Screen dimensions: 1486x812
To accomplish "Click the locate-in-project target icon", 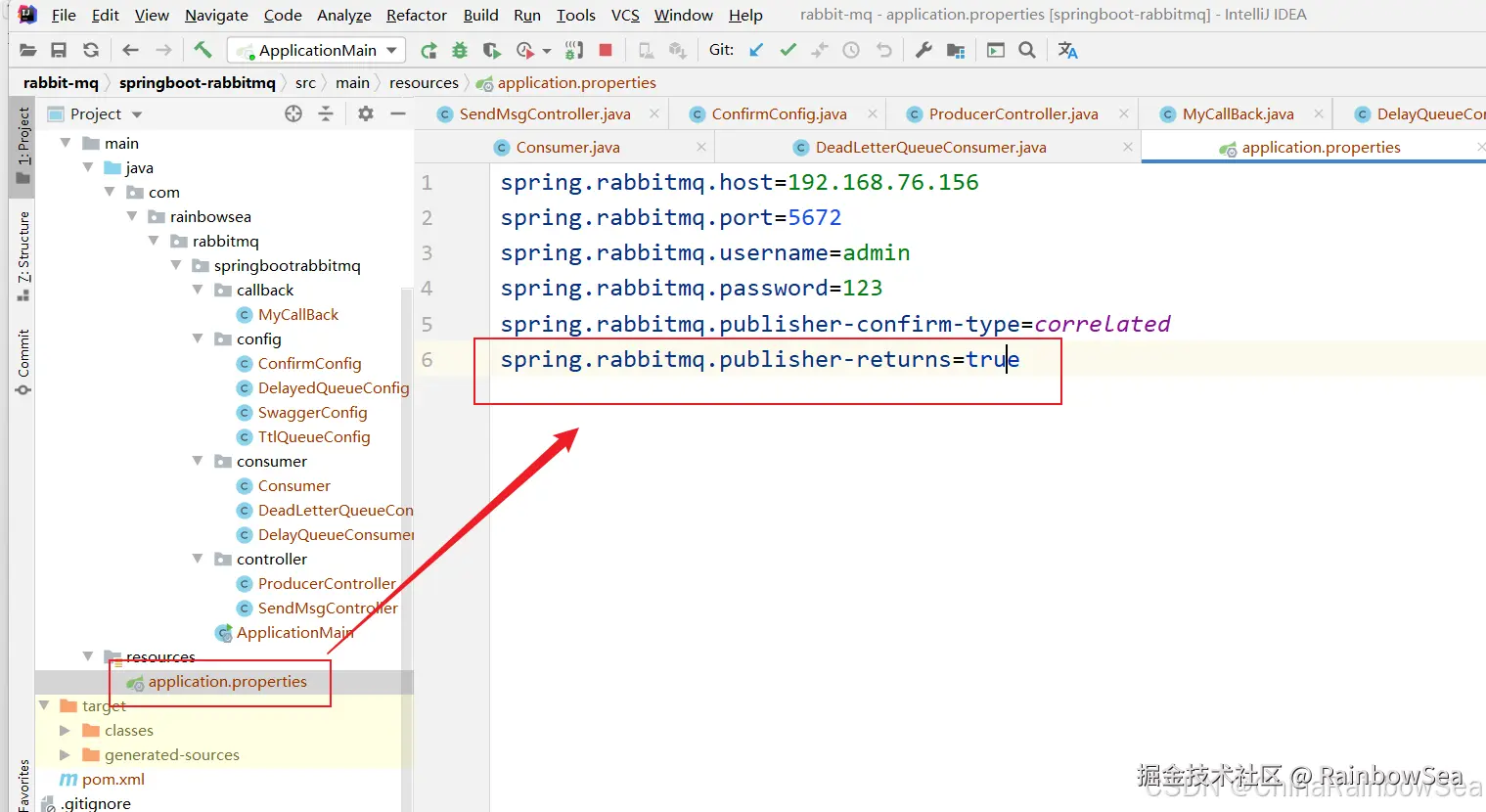I will pos(293,113).
